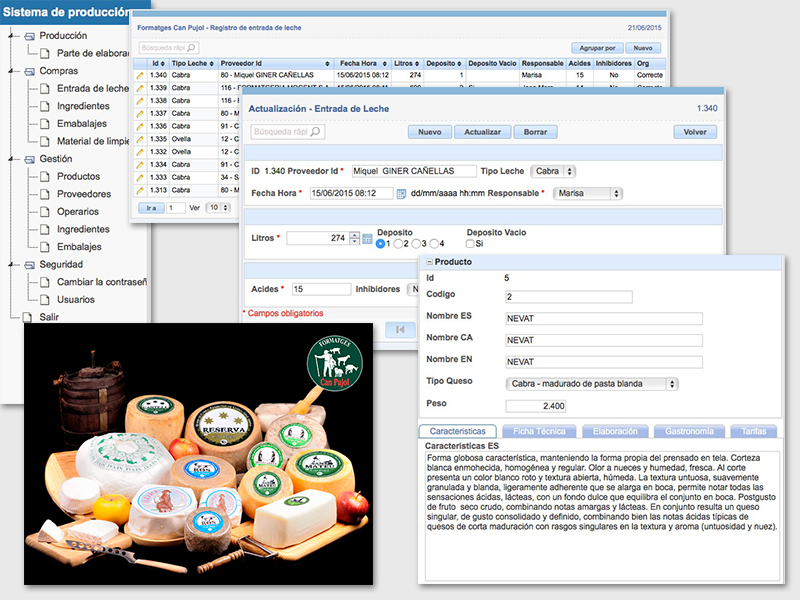This screenshot has width=800, height=600.
Task: Click Borrar button
Action: click(535, 132)
